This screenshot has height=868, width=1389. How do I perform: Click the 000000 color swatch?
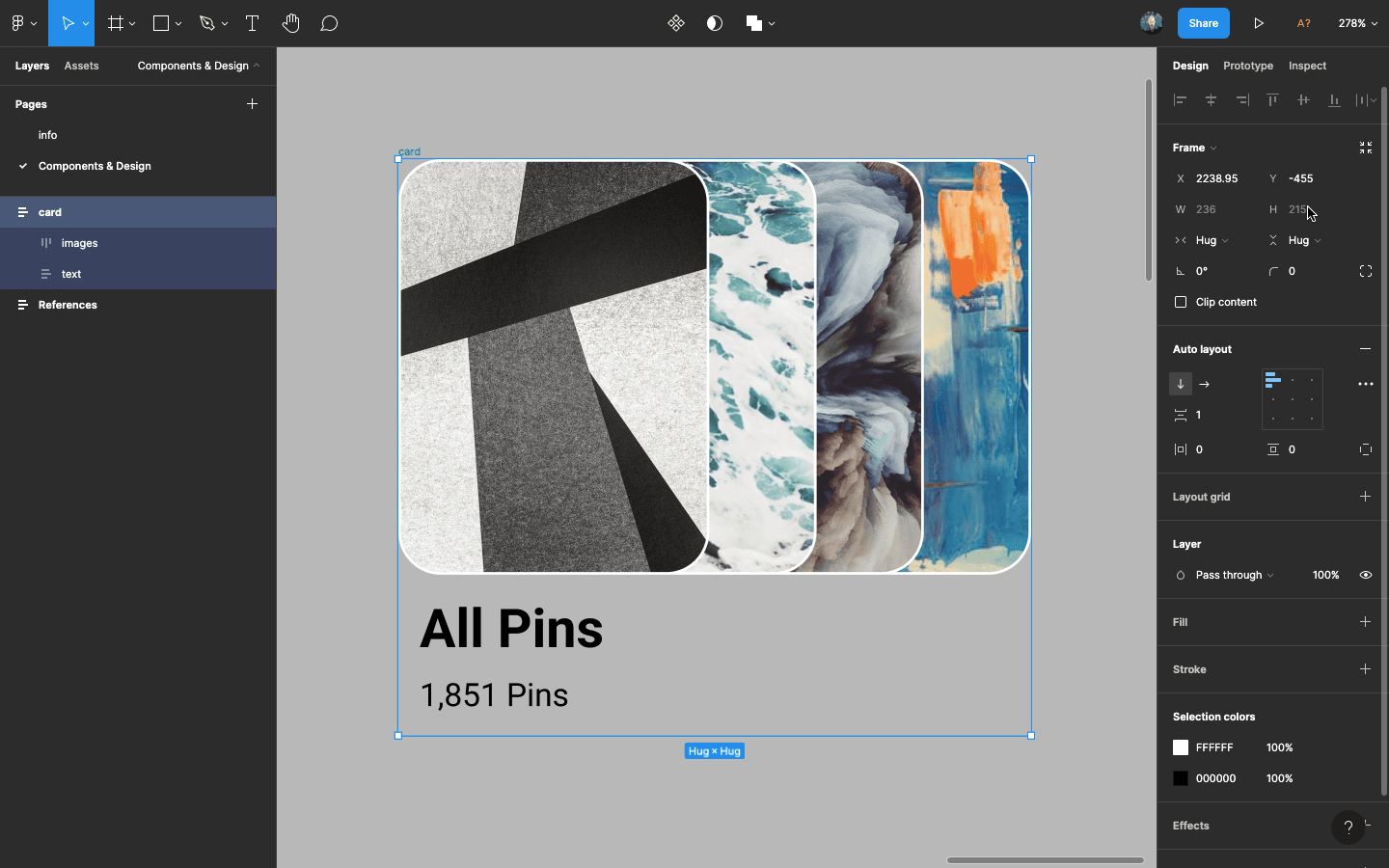(x=1181, y=778)
